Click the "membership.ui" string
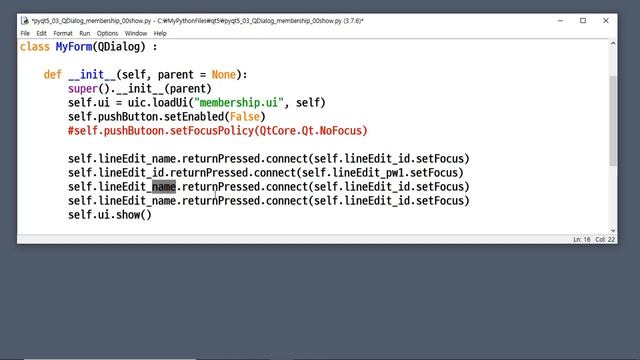Image resolution: width=640 pixels, height=360 pixels. (239, 103)
